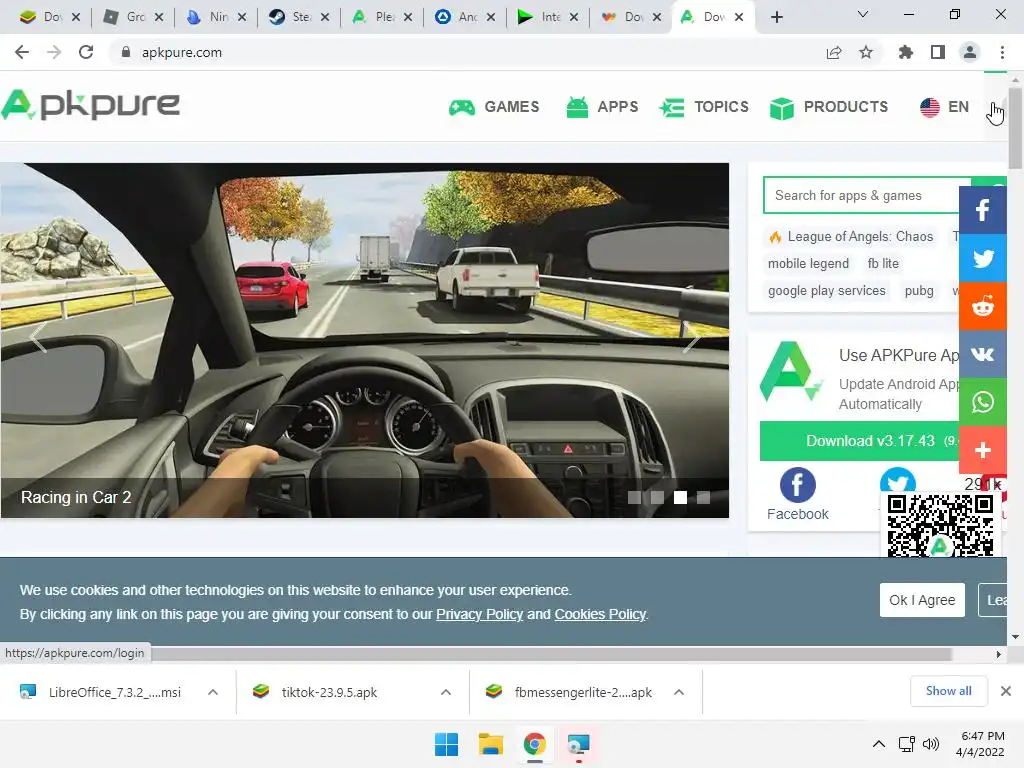Click the apkpure.com address bar
1024x768 pixels.
[x=464, y=52]
